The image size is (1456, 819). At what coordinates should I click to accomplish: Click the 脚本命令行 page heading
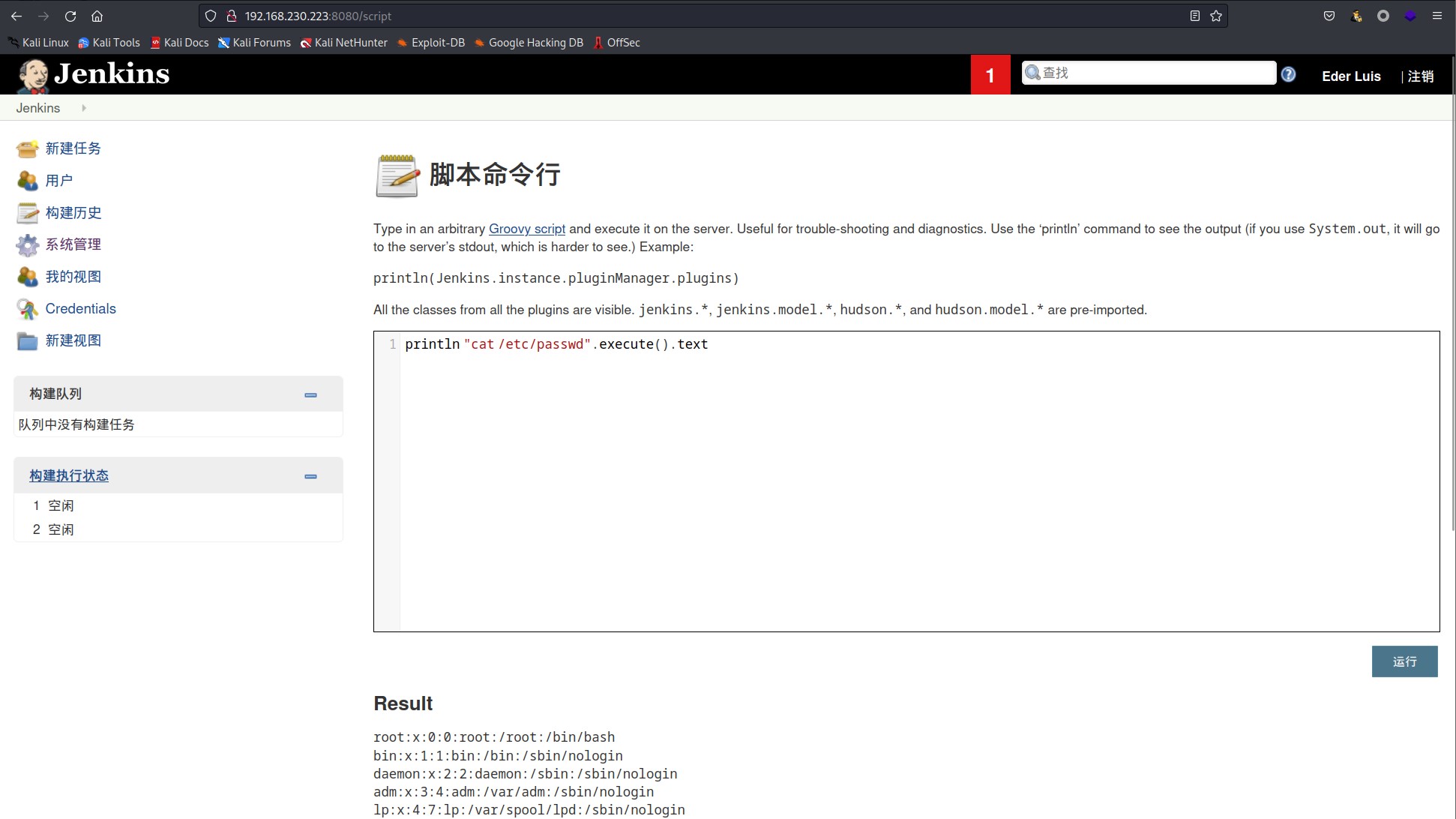[x=495, y=175]
